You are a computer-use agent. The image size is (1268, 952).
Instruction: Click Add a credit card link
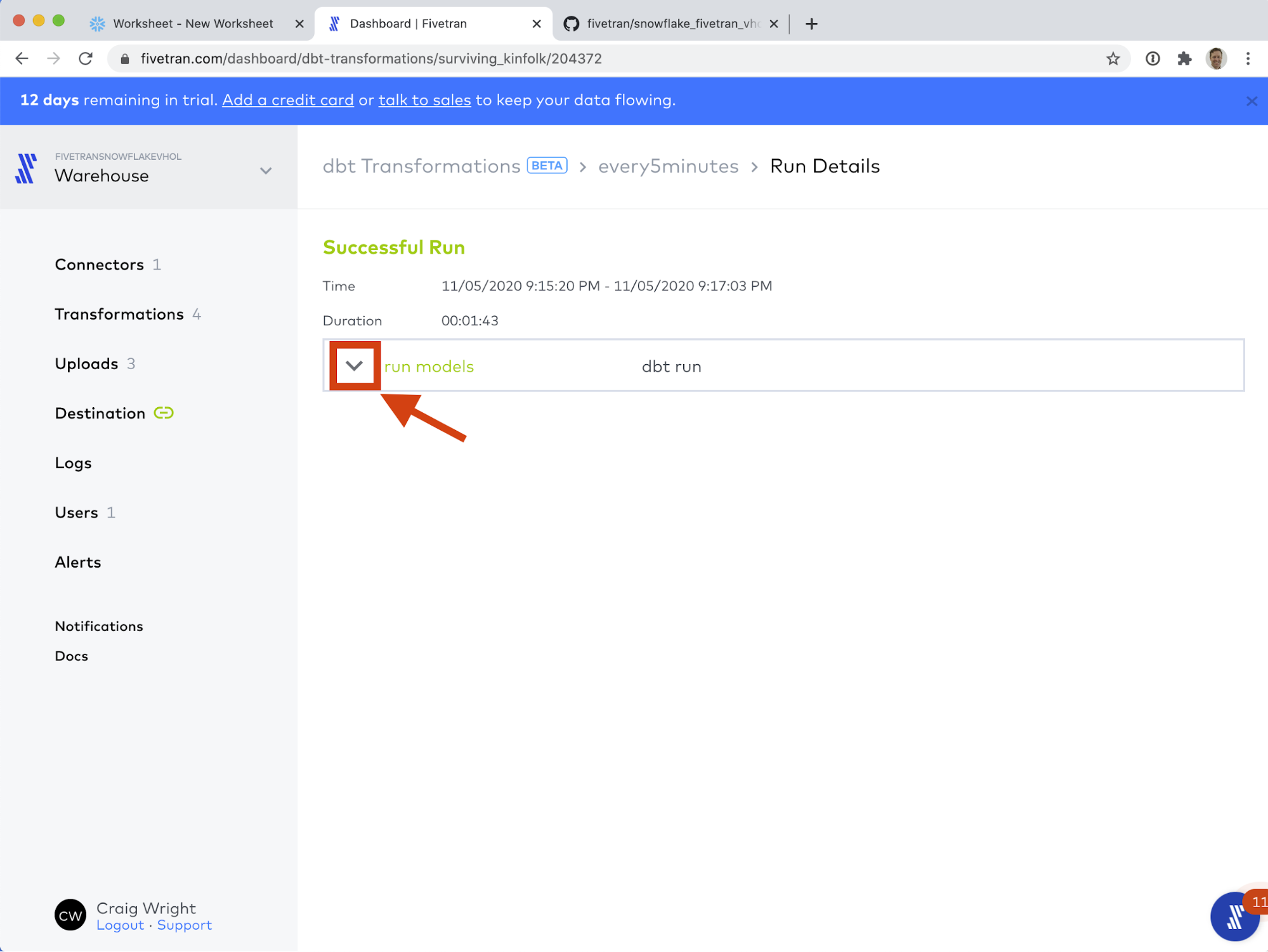(288, 100)
